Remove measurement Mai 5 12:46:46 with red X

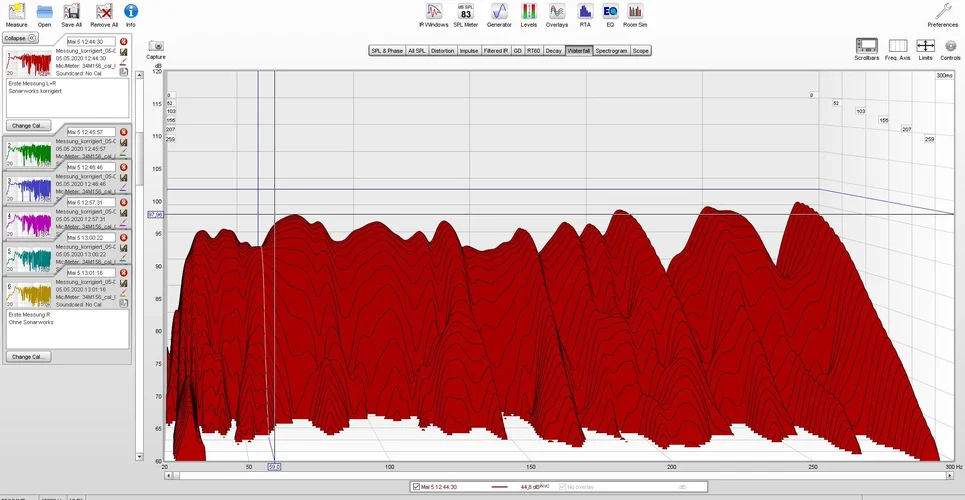click(124, 167)
